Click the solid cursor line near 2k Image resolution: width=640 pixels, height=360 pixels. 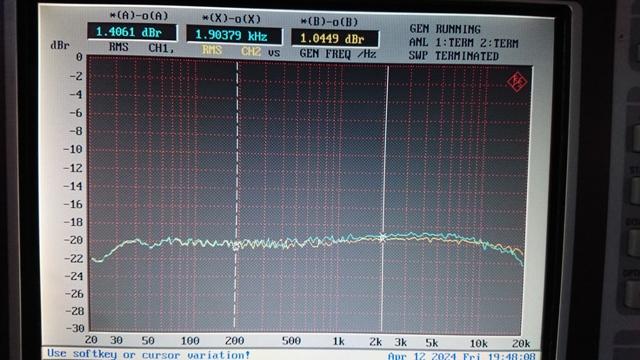(384, 199)
